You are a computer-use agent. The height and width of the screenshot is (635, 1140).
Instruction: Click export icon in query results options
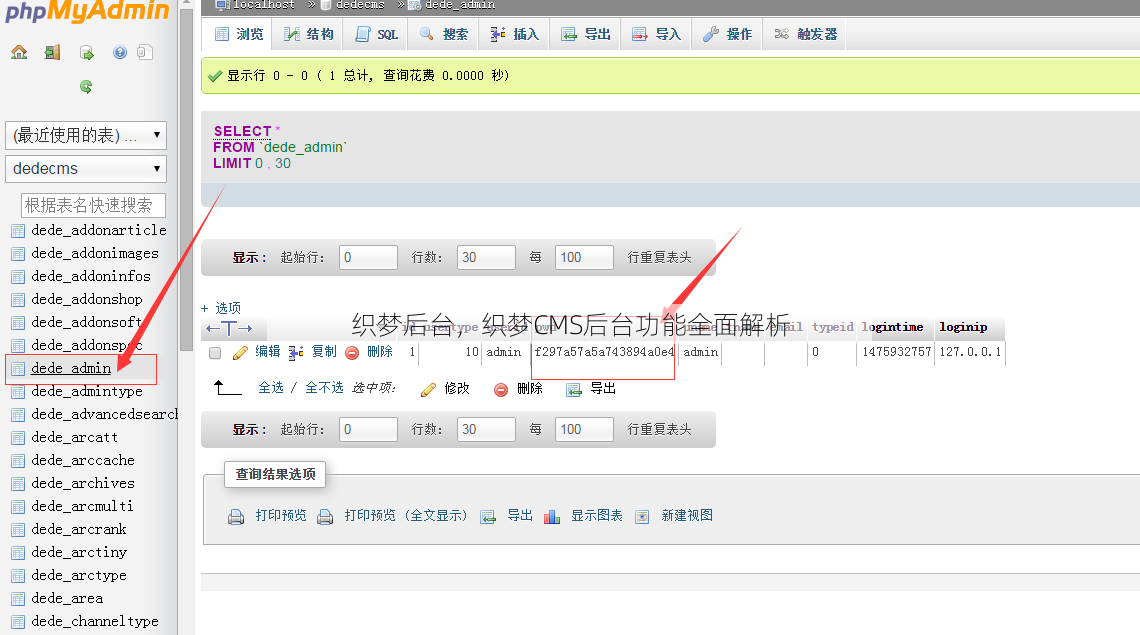[488, 517]
